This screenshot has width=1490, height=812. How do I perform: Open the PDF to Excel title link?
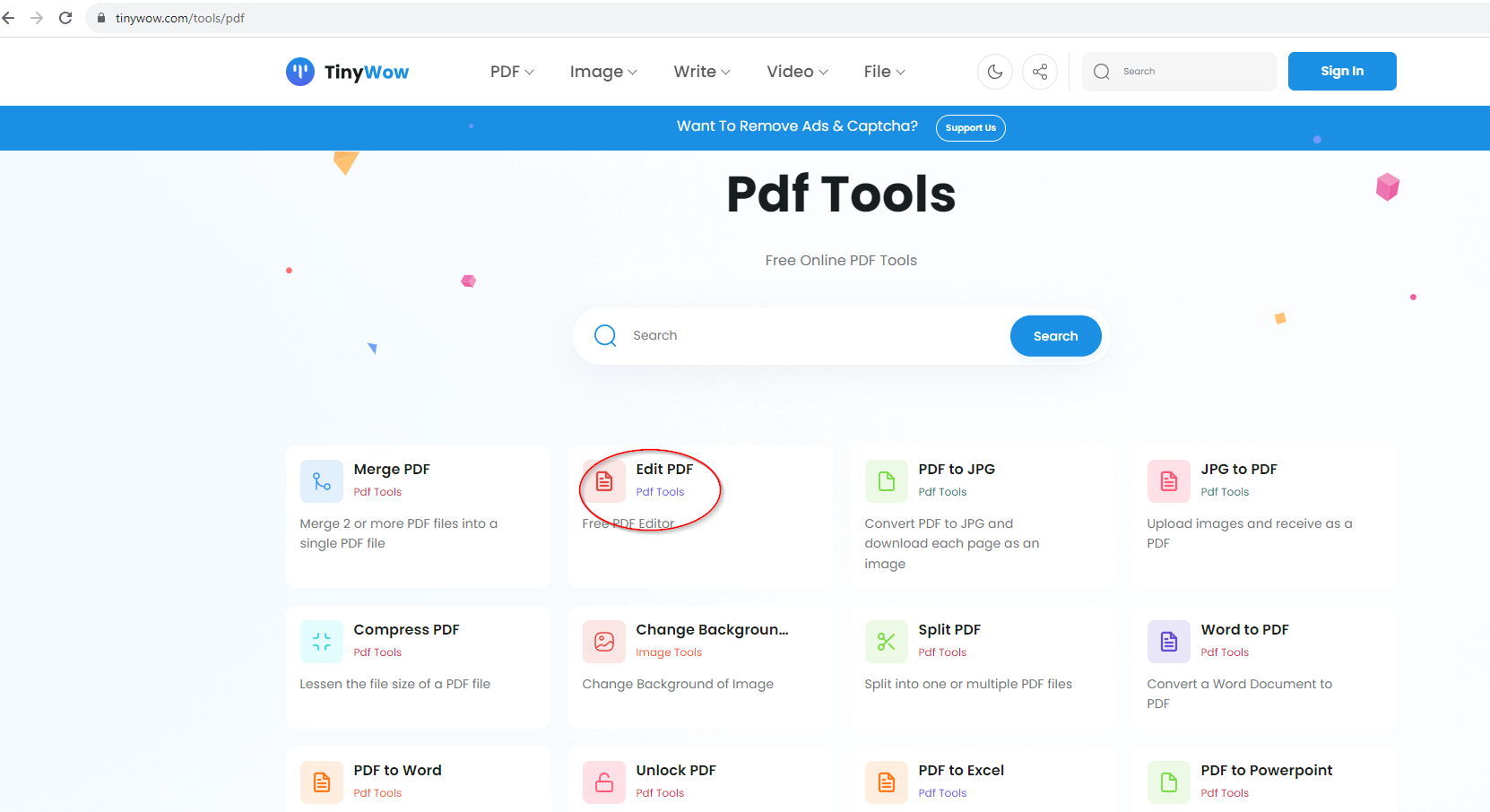[x=961, y=771]
